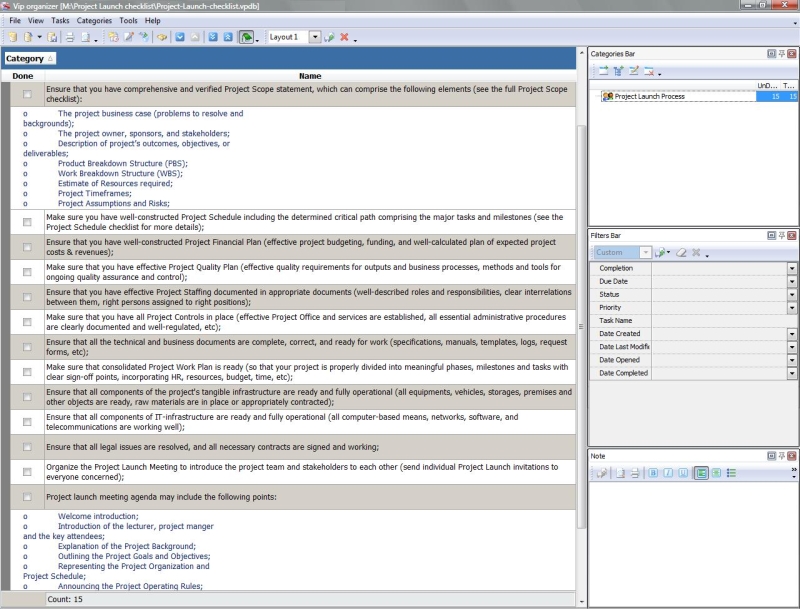Viewport: 800px width, 609px height.
Task: Tick the checkbox for the legal issues task
Action: pyautogui.click(x=27, y=447)
